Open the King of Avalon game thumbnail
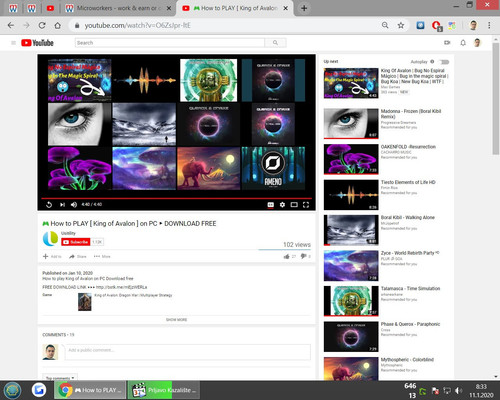 point(85,302)
